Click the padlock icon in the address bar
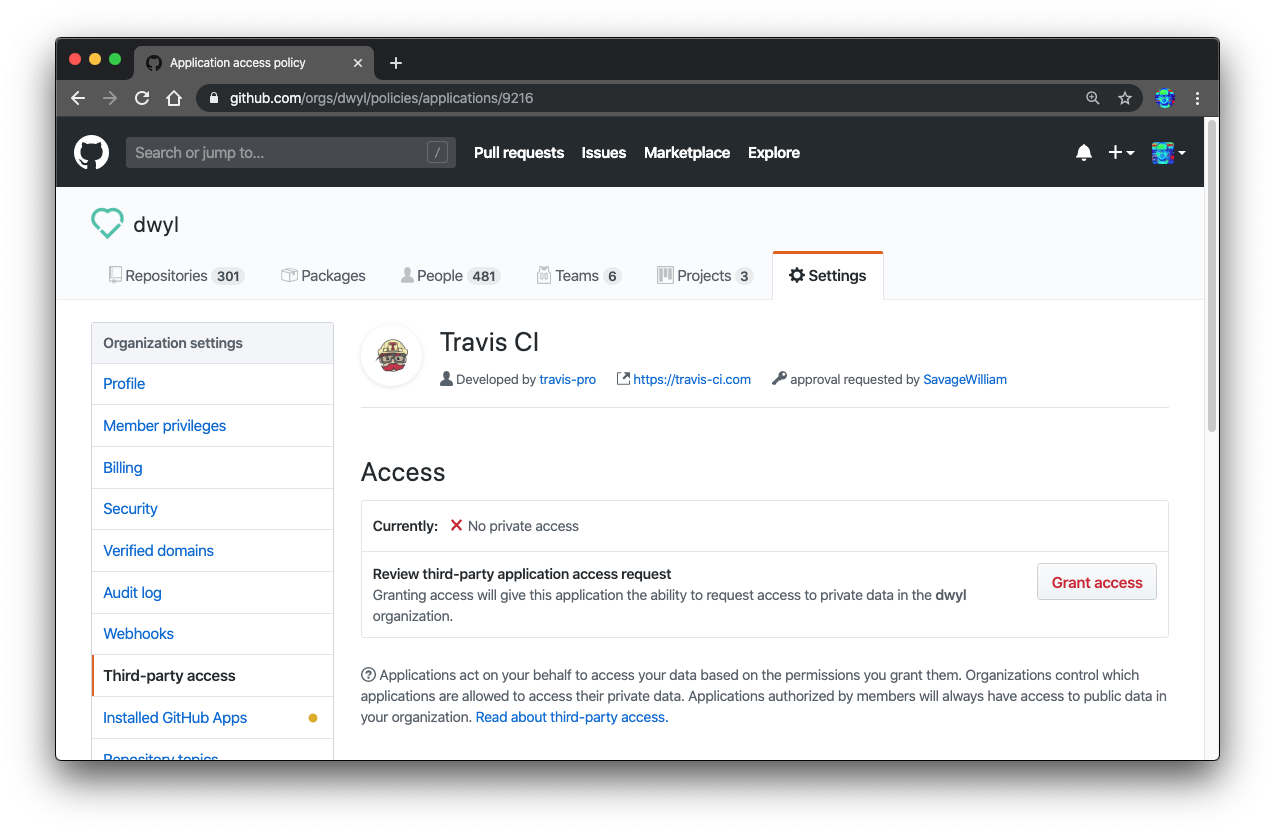This screenshot has width=1275, height=834. click(x=213, y=98)
